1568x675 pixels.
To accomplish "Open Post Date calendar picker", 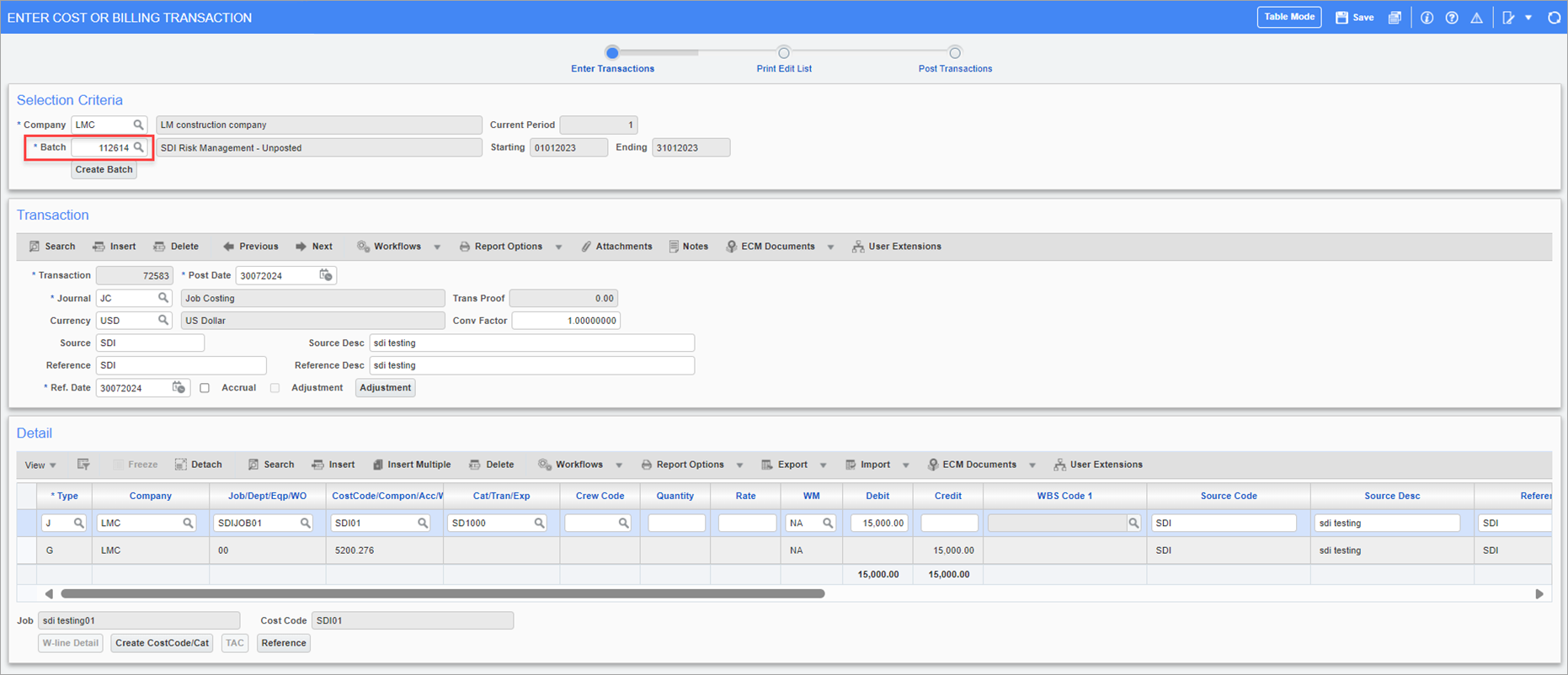I will point(326,275).
